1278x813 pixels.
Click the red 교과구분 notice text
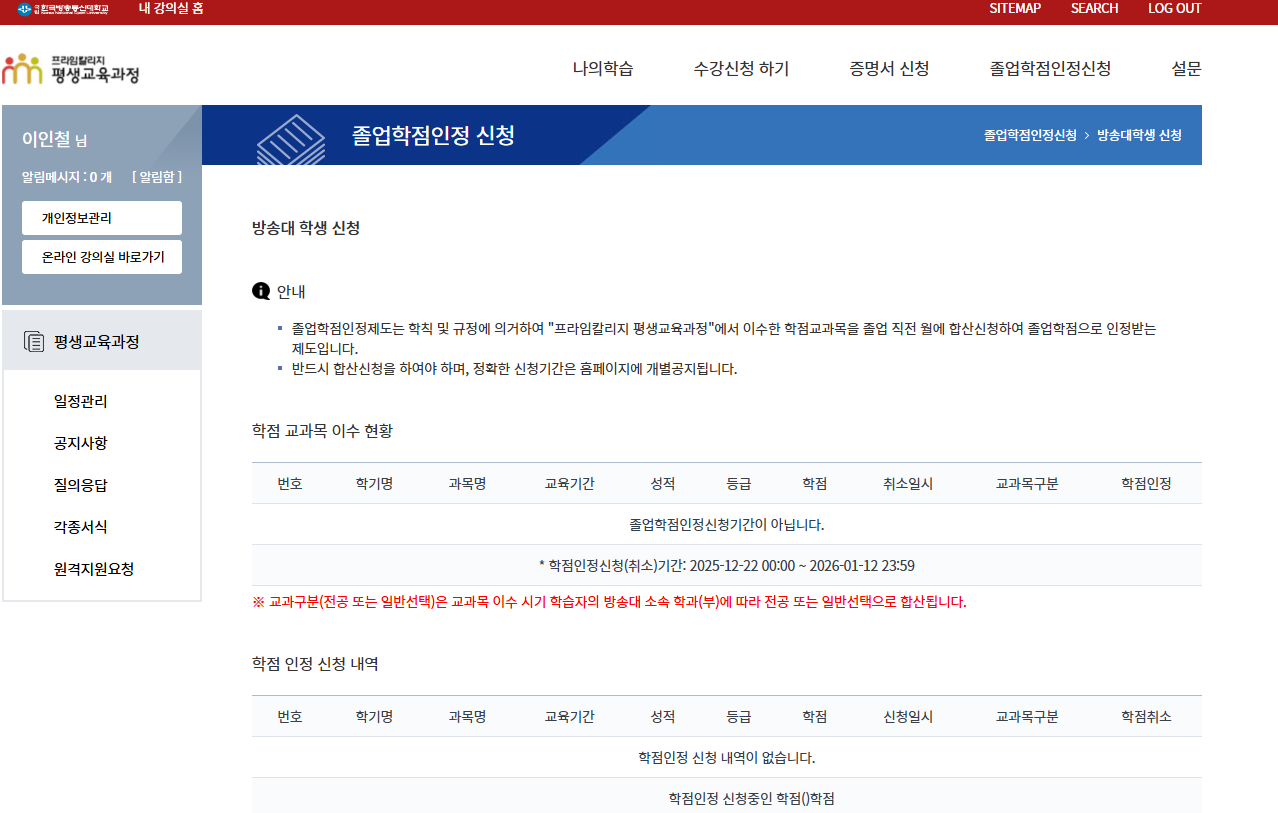610,602
